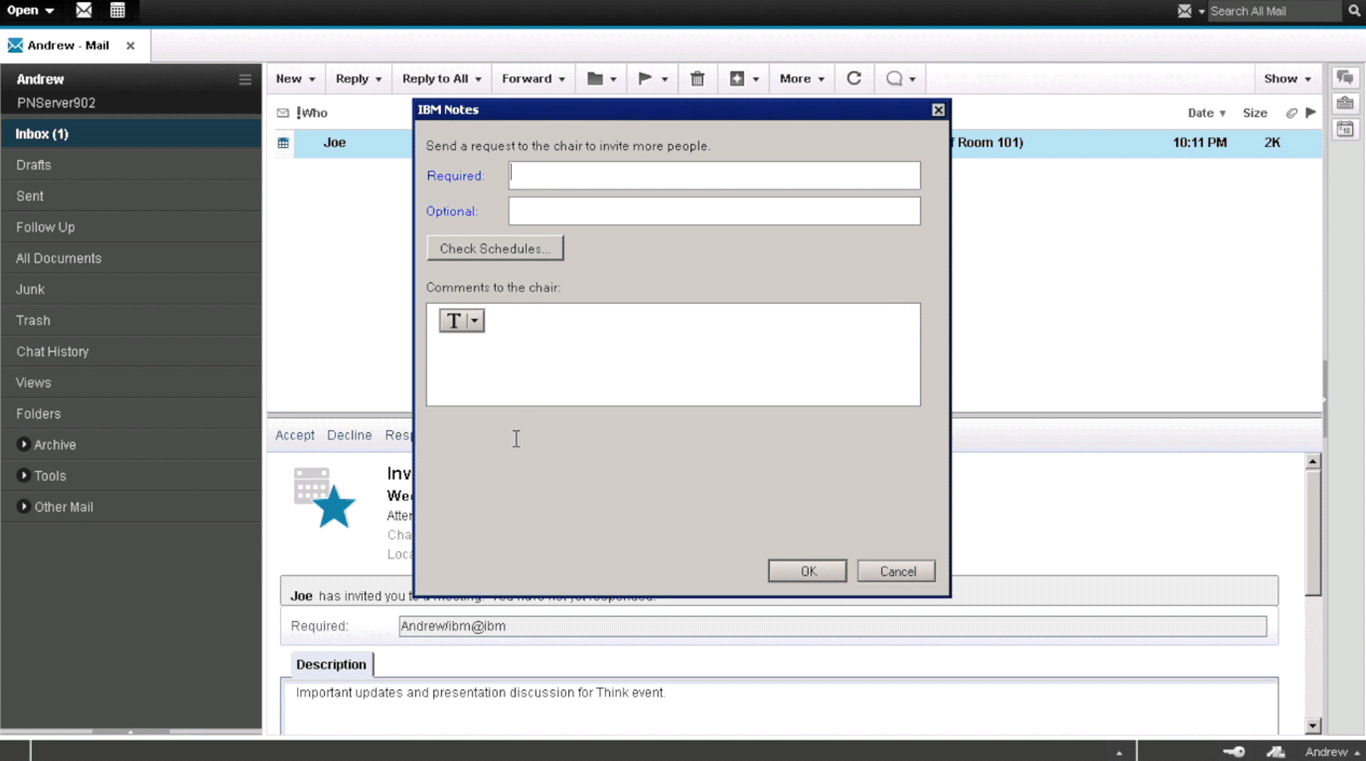The image size is (1366, 761).
Task: Open the briefcase icon in the right side panel
Action: coord(1345,103)
